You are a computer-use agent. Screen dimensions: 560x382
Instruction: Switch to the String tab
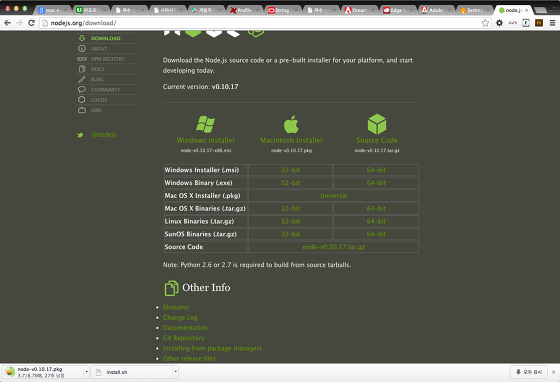(282, 10)
